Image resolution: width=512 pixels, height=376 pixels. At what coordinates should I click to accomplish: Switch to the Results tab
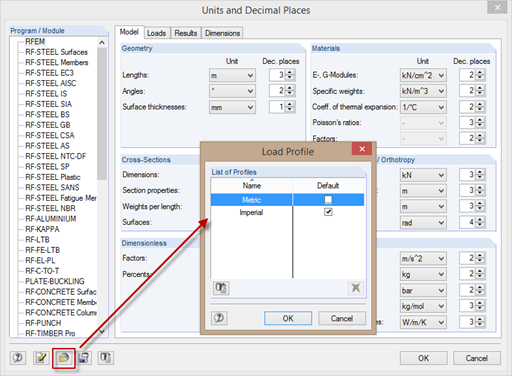click(186, 33)
